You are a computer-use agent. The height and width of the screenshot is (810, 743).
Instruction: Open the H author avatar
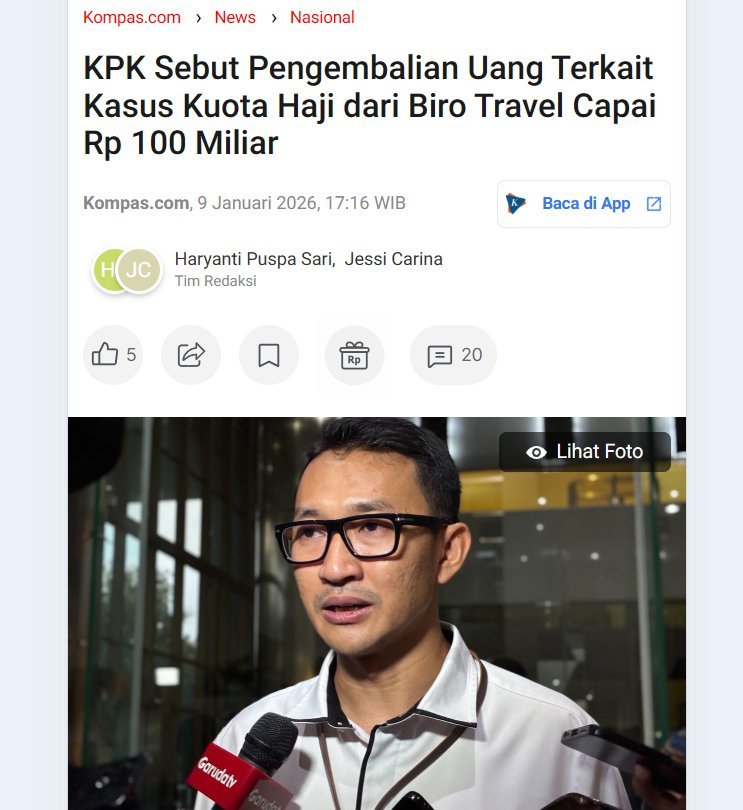105,270
